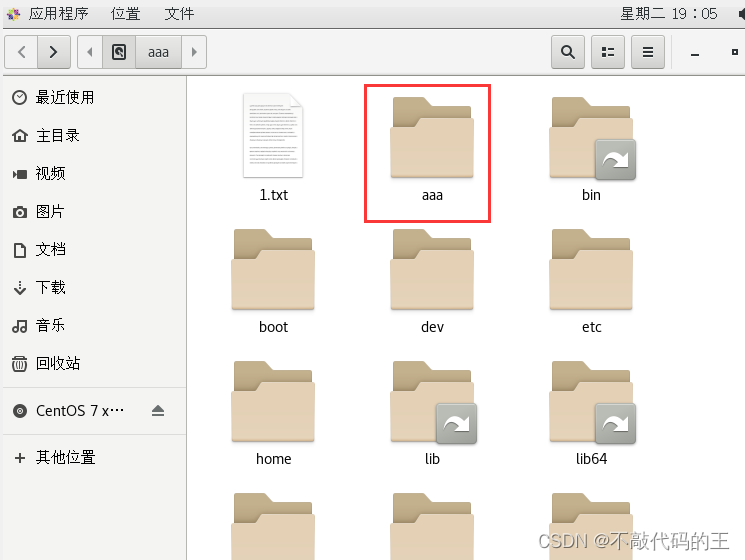Open the 应用程序 menu
The image size is (745, 560).
click(58, 13)
